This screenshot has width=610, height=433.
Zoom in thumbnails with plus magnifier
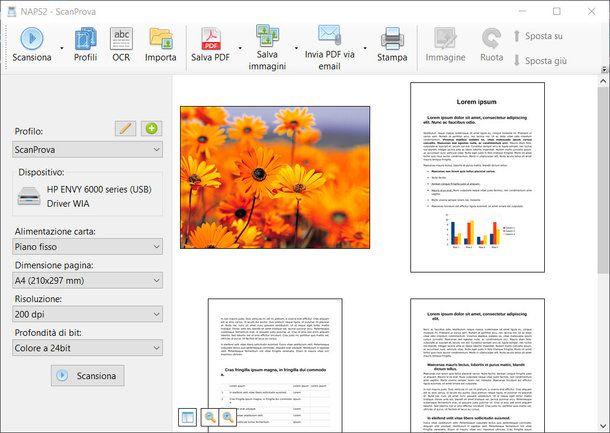click(228, 417)
